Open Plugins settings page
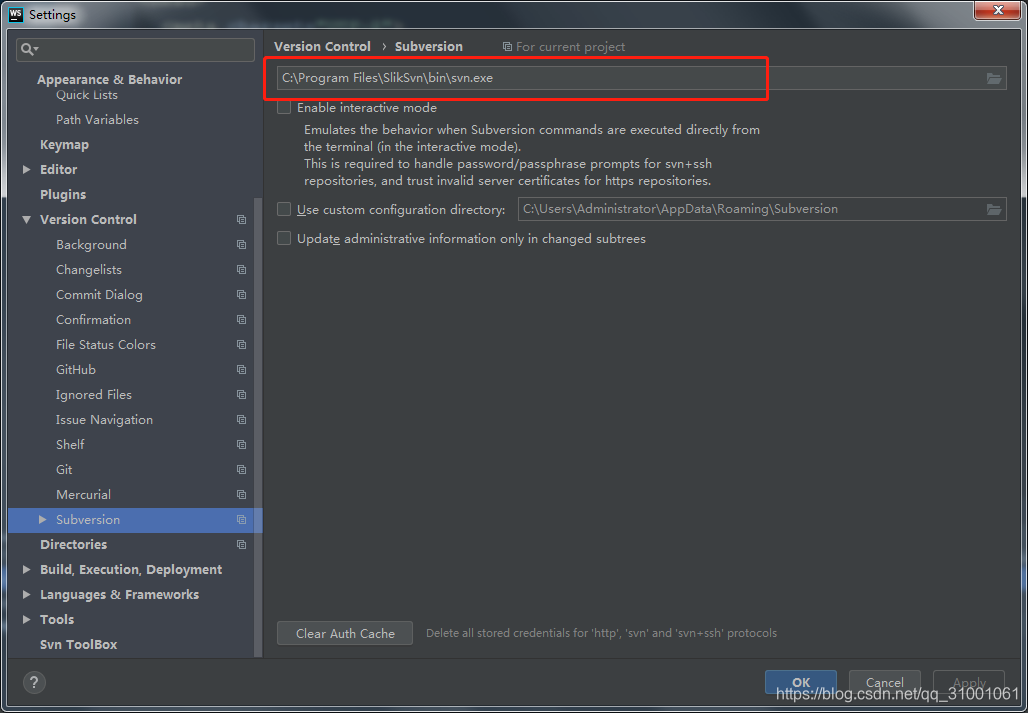Screen dimensions: 1028x713 coord(63,195)
